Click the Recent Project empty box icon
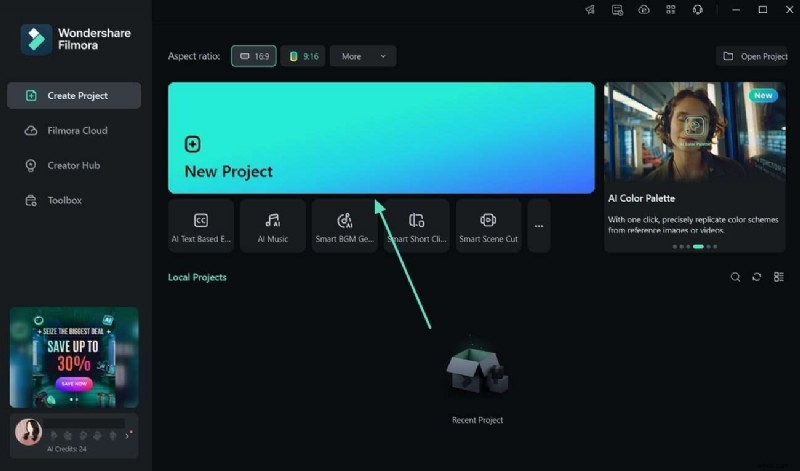Screen dimensions: 800x471 click(477, 371)
